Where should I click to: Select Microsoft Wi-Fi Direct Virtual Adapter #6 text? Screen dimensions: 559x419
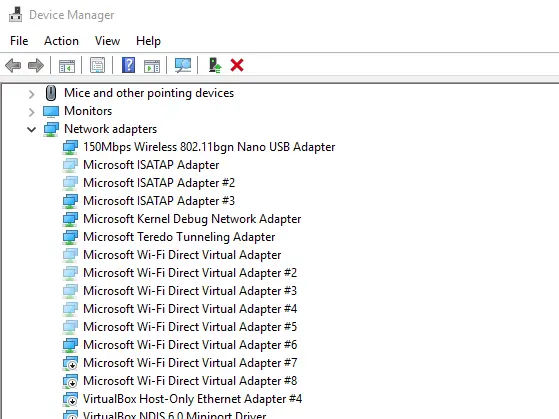point(190,345)
